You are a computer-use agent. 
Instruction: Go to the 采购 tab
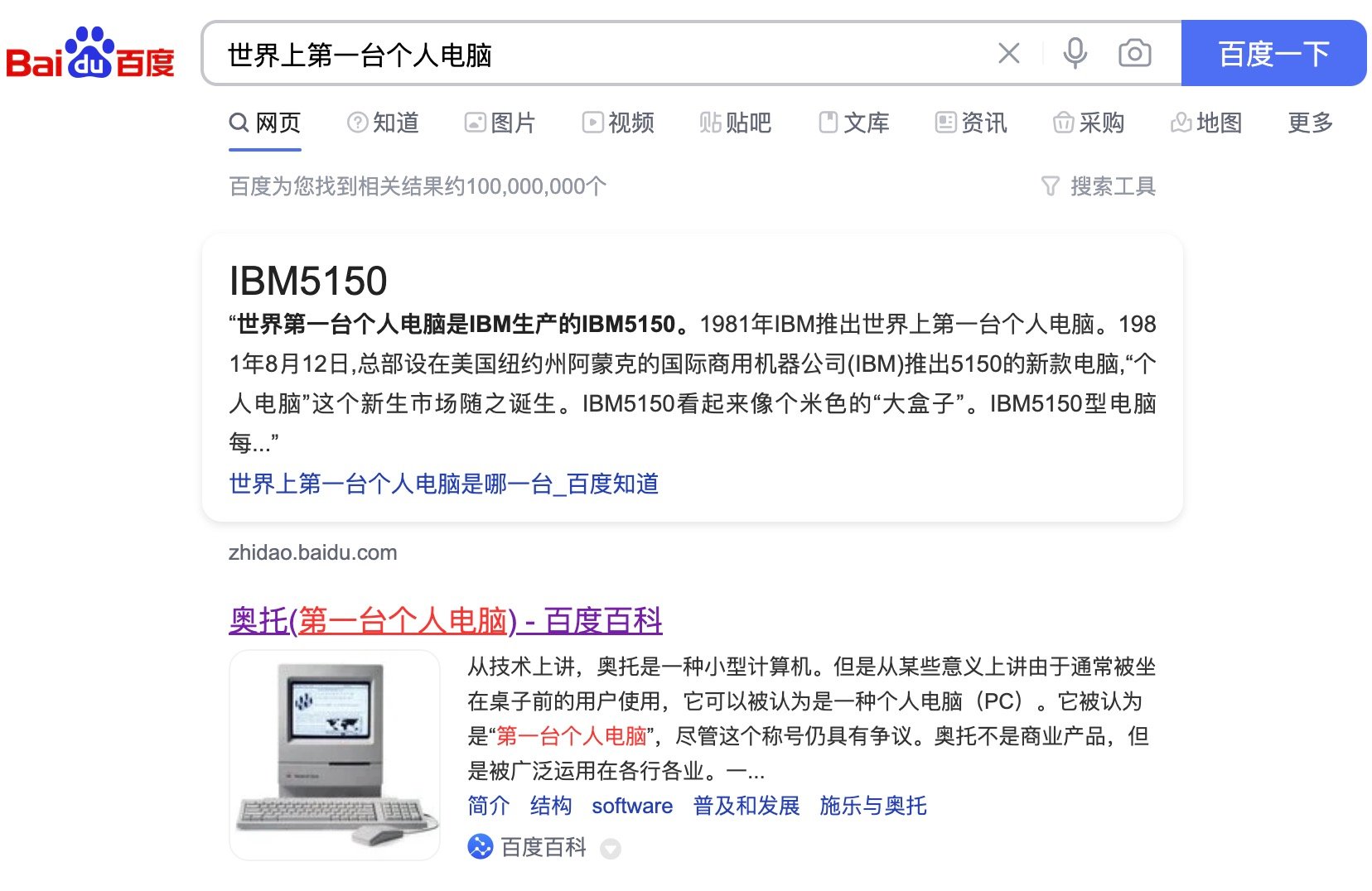[x=1089, y=123]
